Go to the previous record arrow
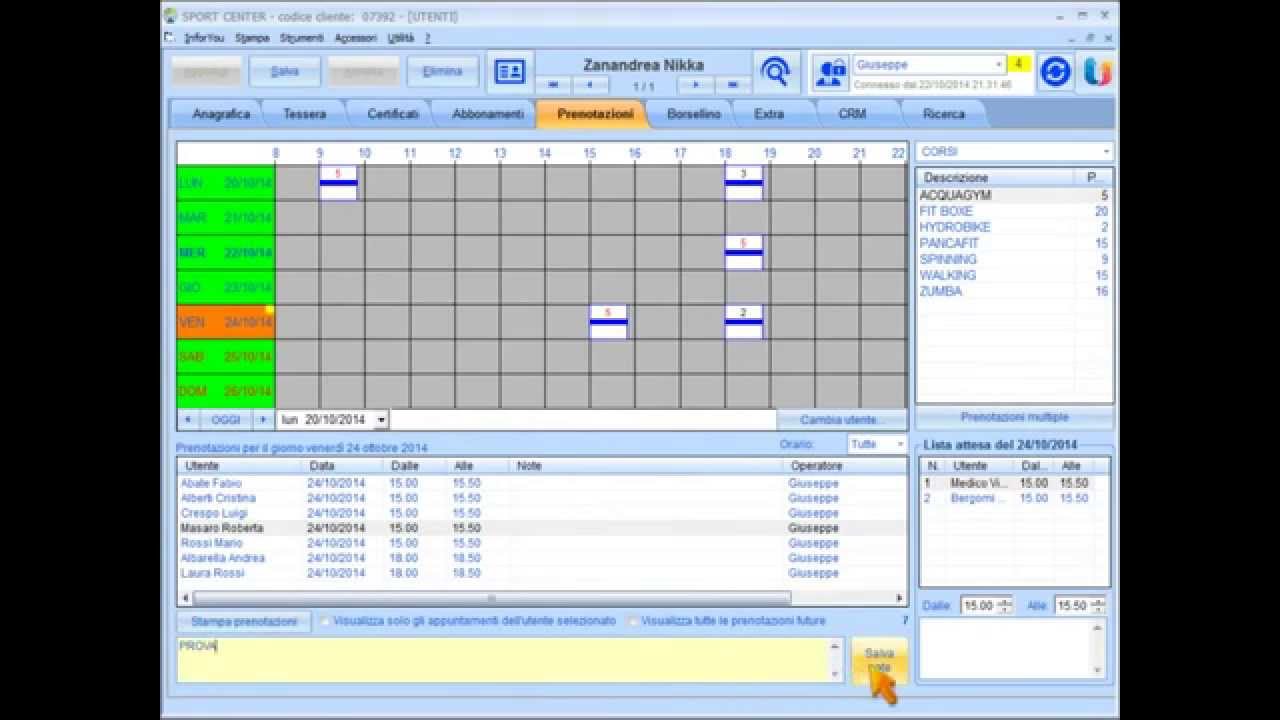The image size is (1280, 720). pos(590,86)
